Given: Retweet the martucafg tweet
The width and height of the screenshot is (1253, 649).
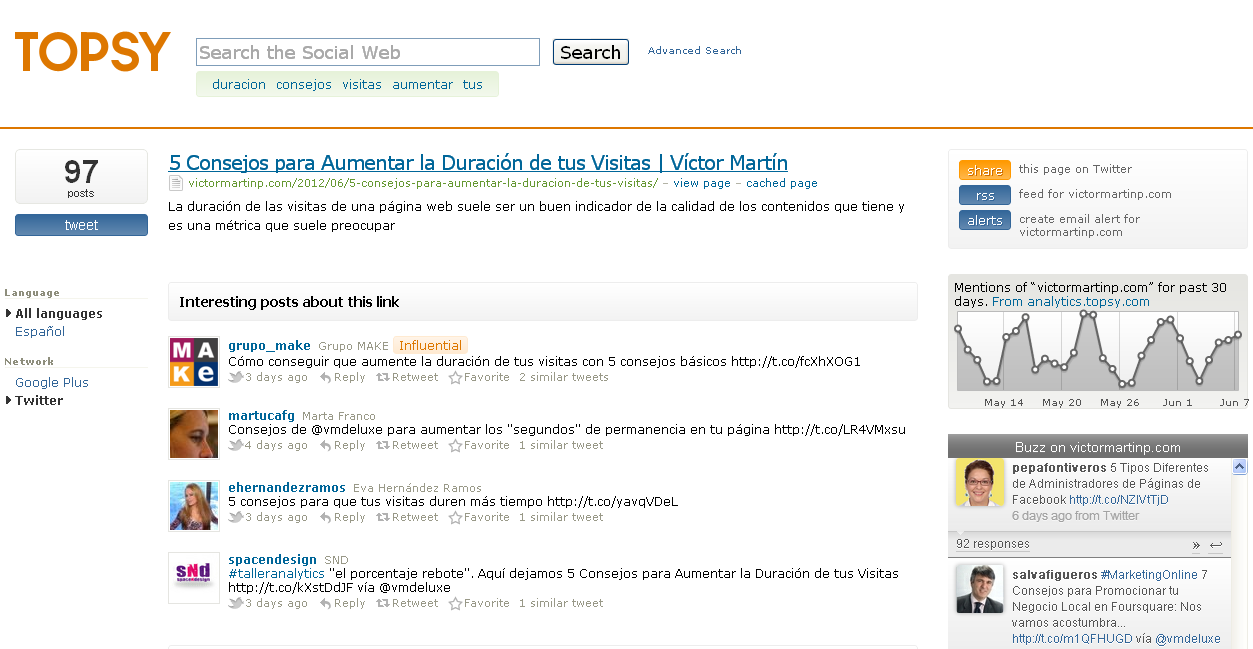Looking at the screenshot, I should [x=407, y=446].
